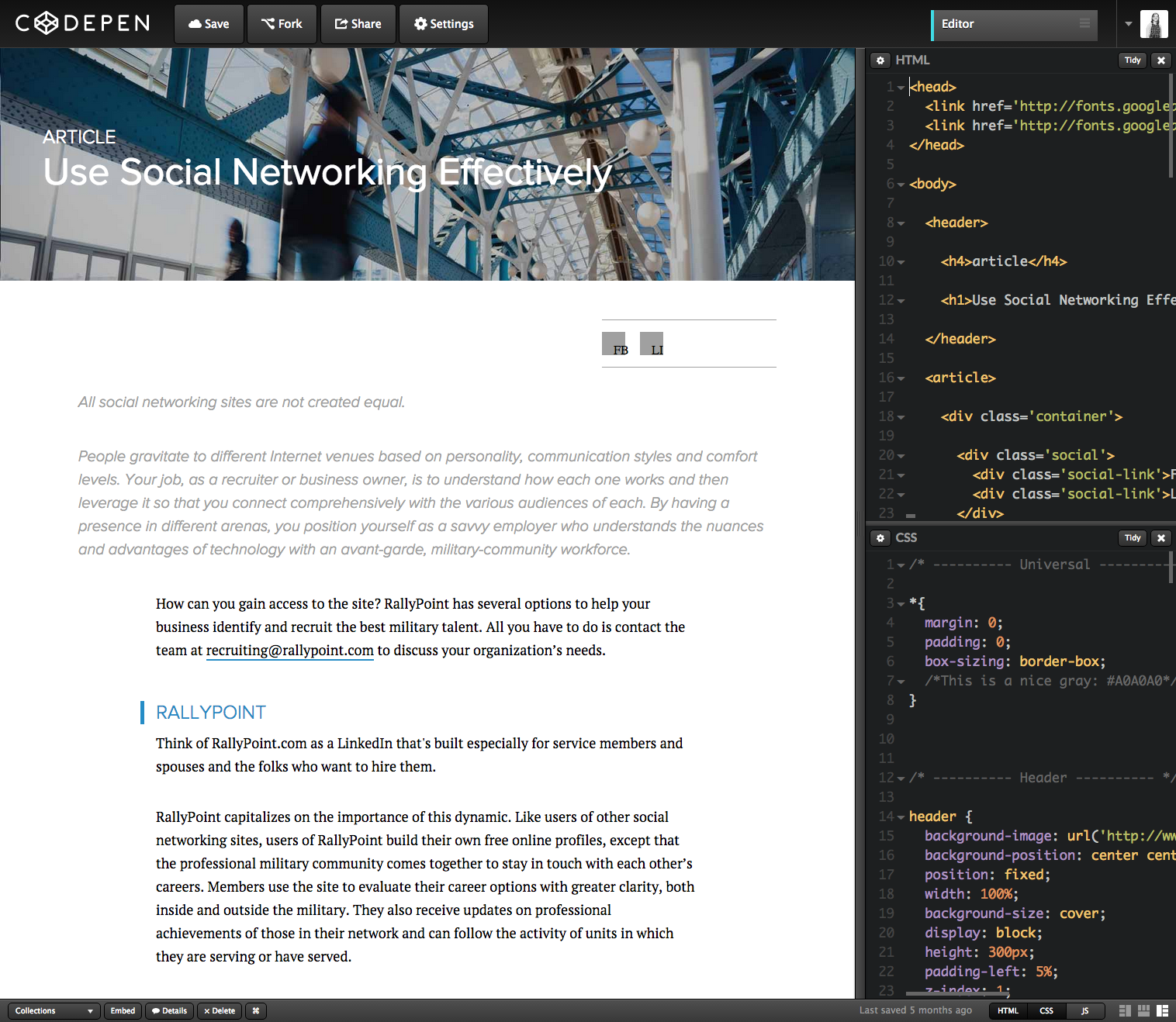Toggle the JS panel in bottom bar

click(x=1085, y=1010)
